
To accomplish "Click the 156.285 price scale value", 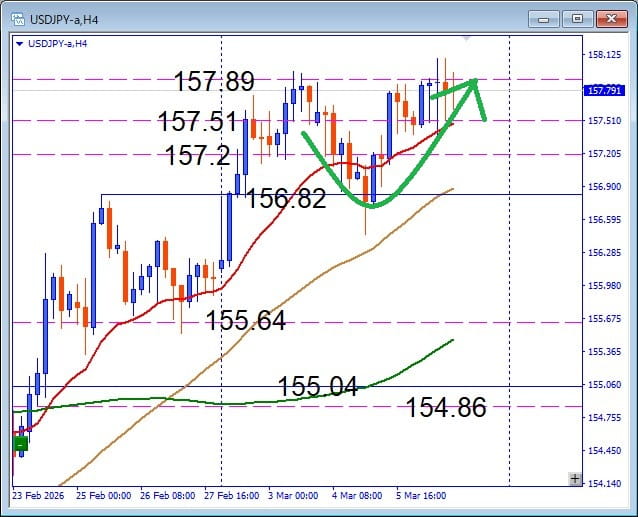I will [605, 253].
